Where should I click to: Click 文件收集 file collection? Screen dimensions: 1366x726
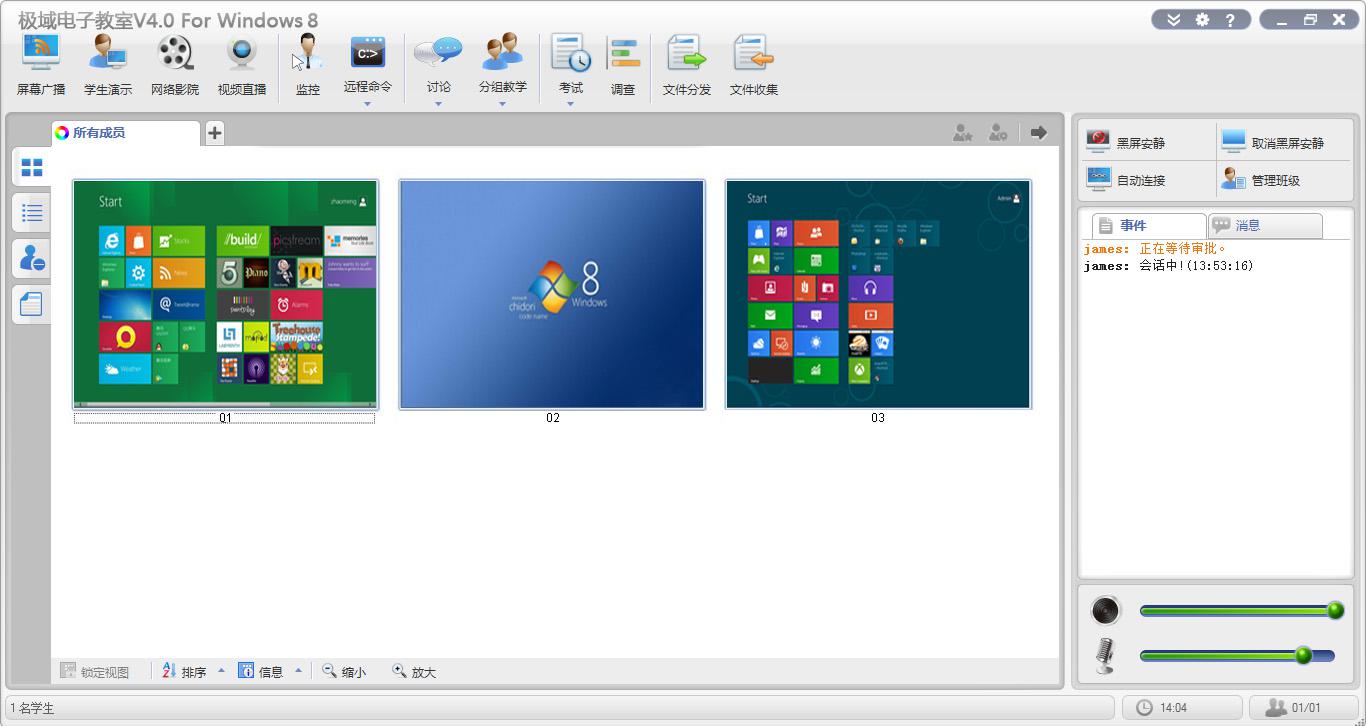(x=754, y=65)
